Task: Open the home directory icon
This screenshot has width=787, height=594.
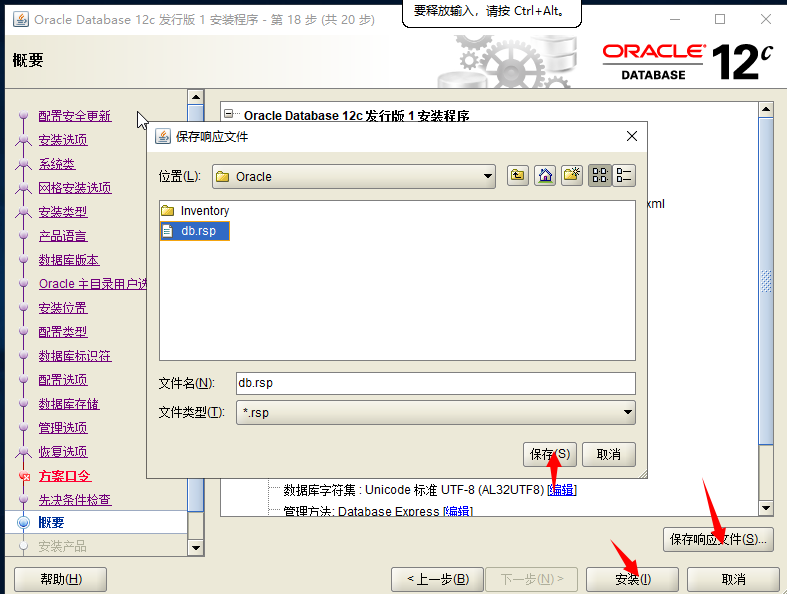Action: [x=545, y=176]
